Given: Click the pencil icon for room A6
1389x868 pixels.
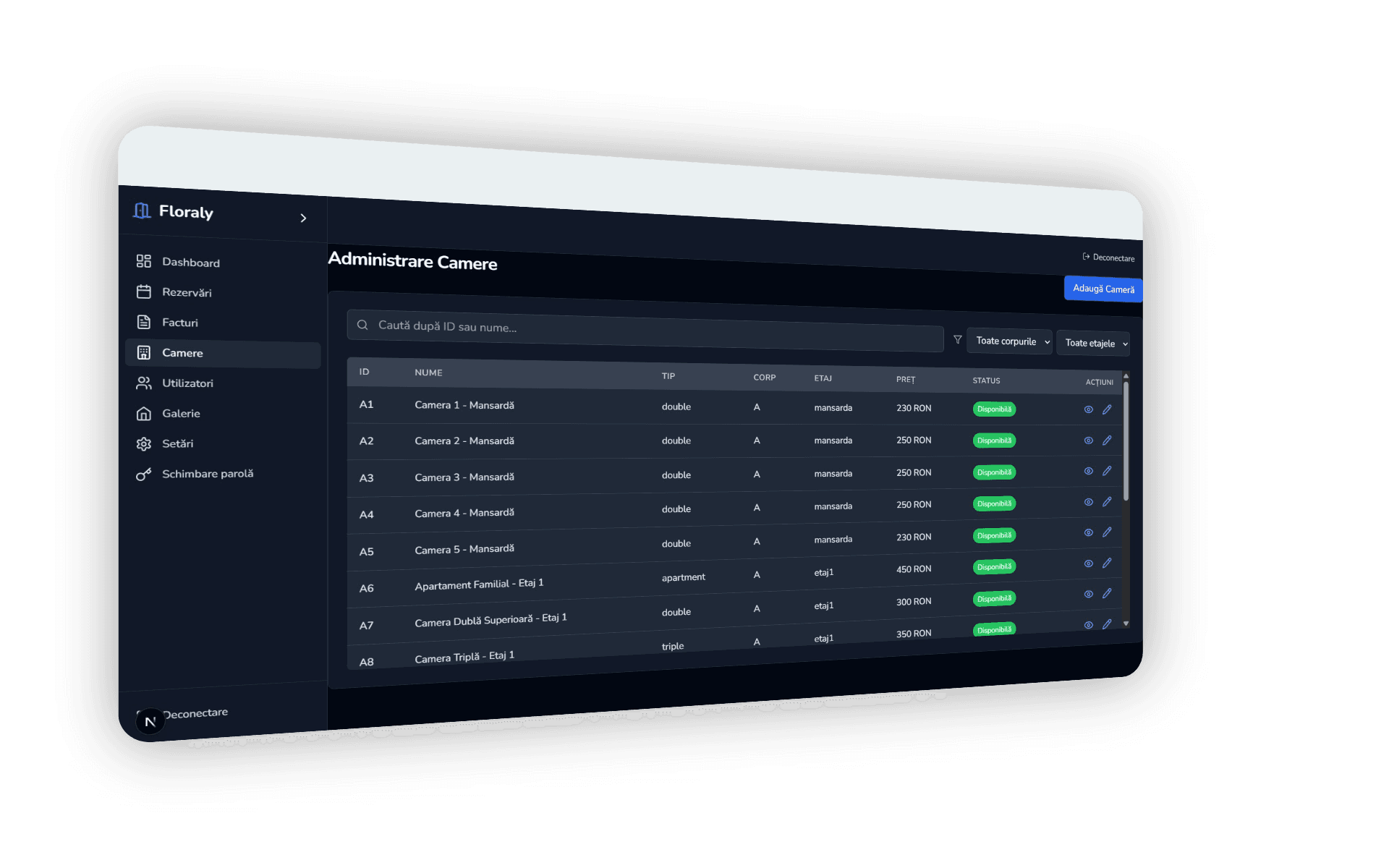Looking at the screenshot, I should coord(1107,563).
